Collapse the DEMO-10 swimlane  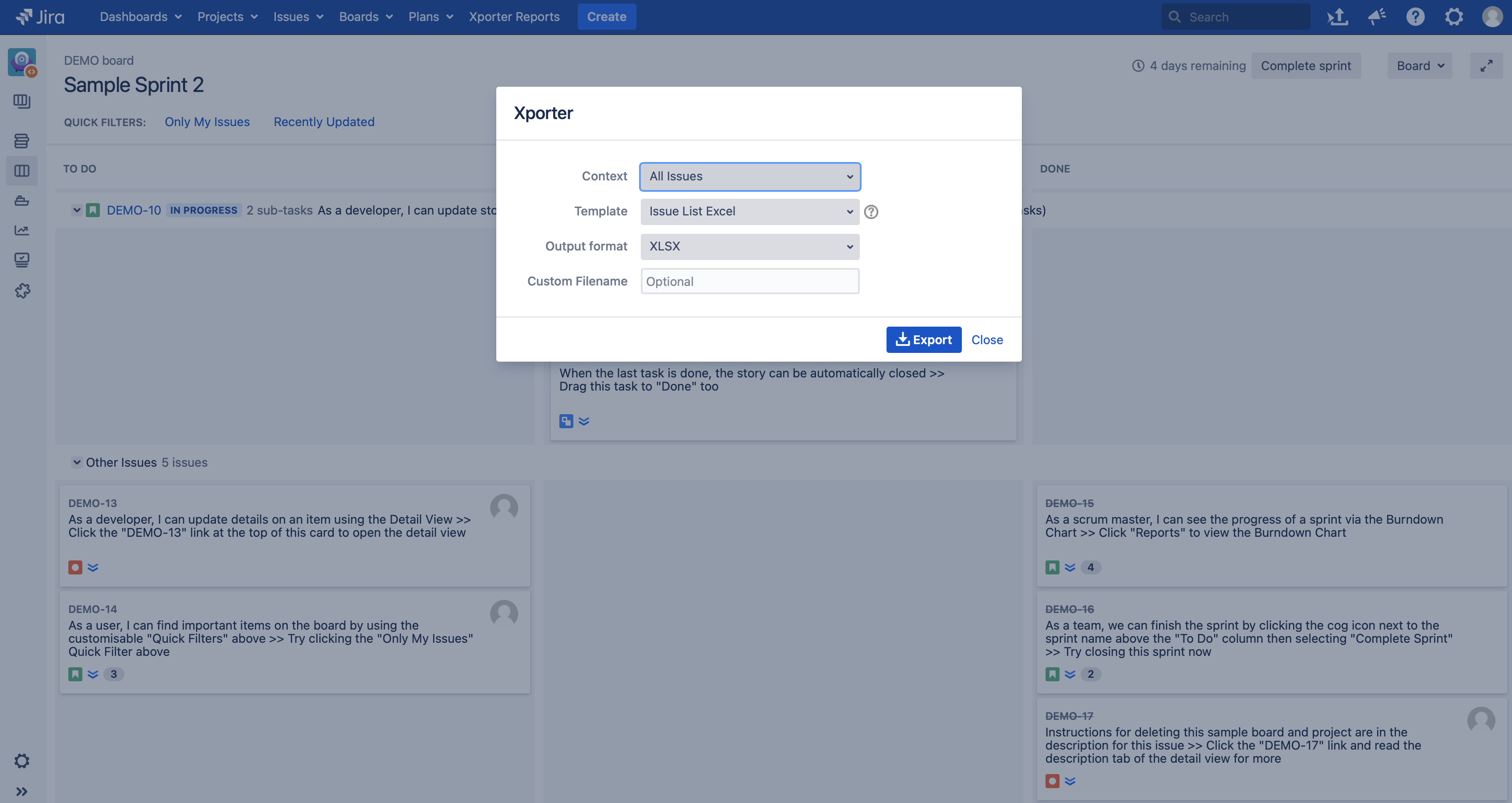point(76,210)
